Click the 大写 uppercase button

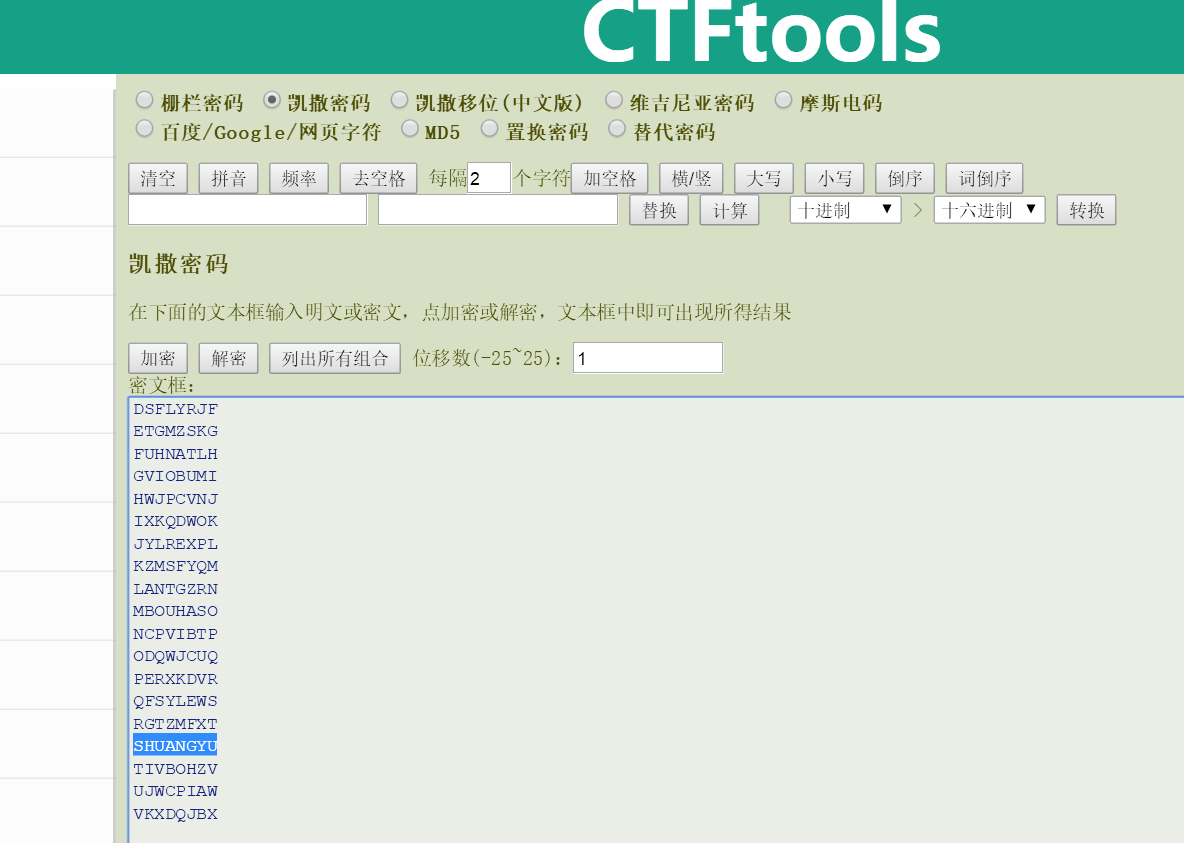click(763, 178)
